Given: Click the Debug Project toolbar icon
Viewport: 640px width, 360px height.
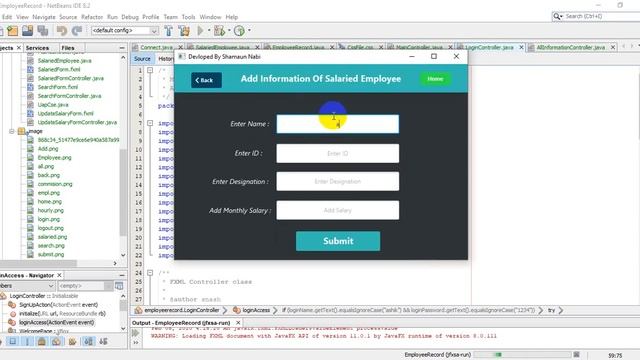Looking at the screenshot, I should [220, 31].
